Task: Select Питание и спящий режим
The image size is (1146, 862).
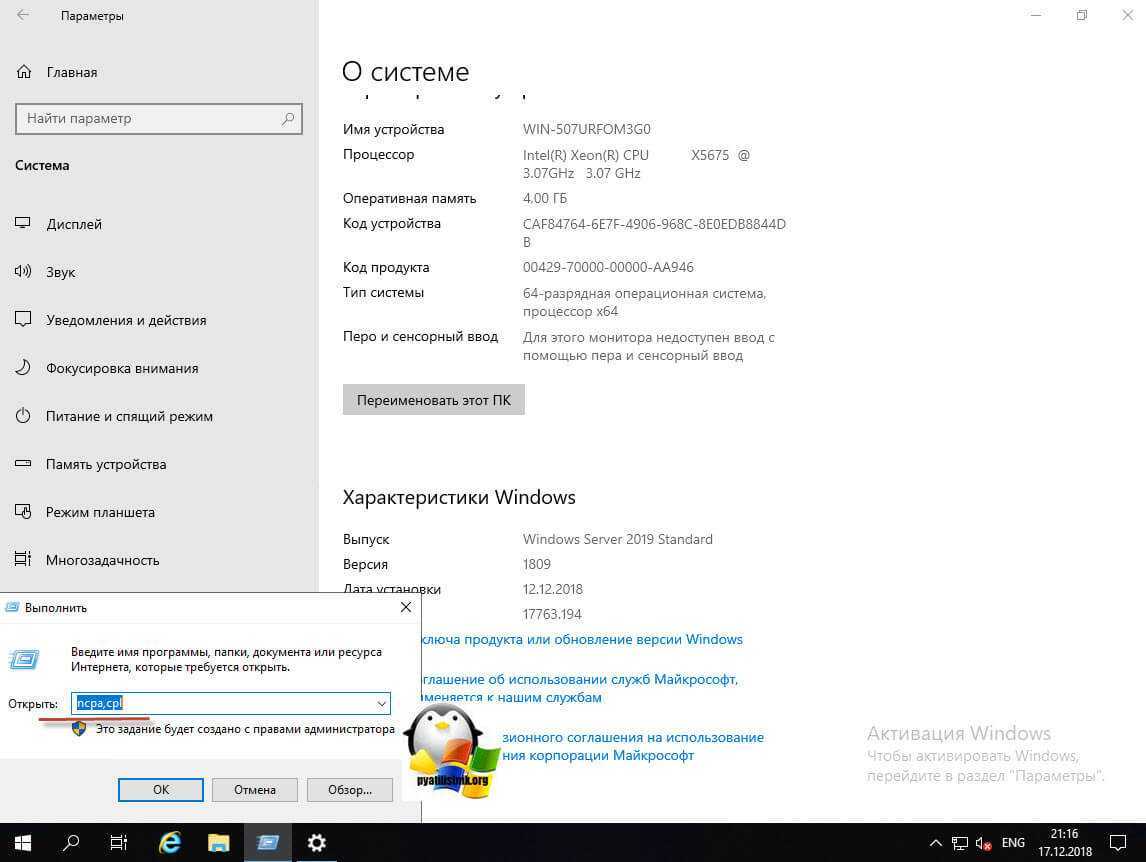Action: [x=129, y=416]
